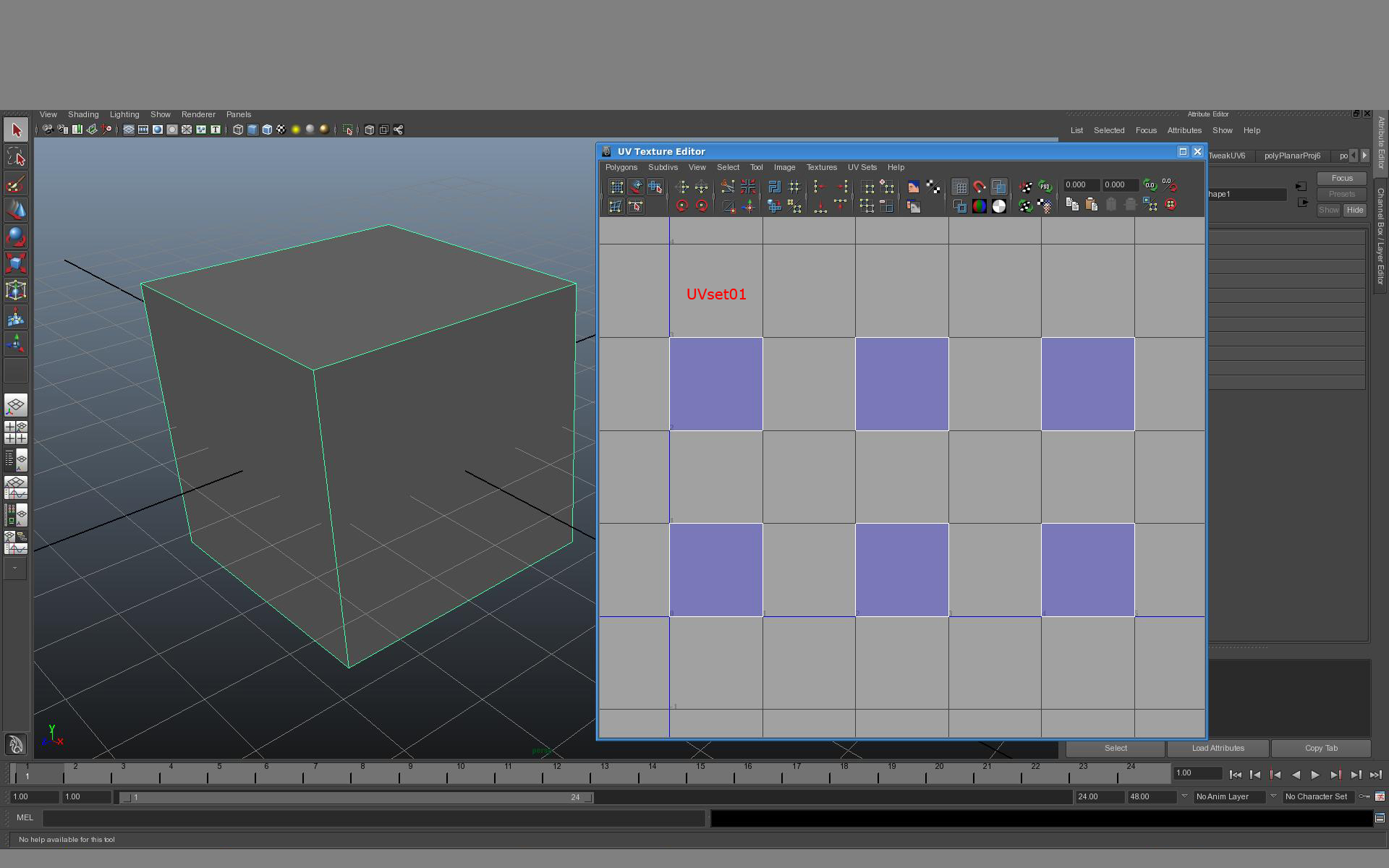This screenshot has height=868, width=1389.
Task: Open the Script Editor icon
Action: [1380, 818]
